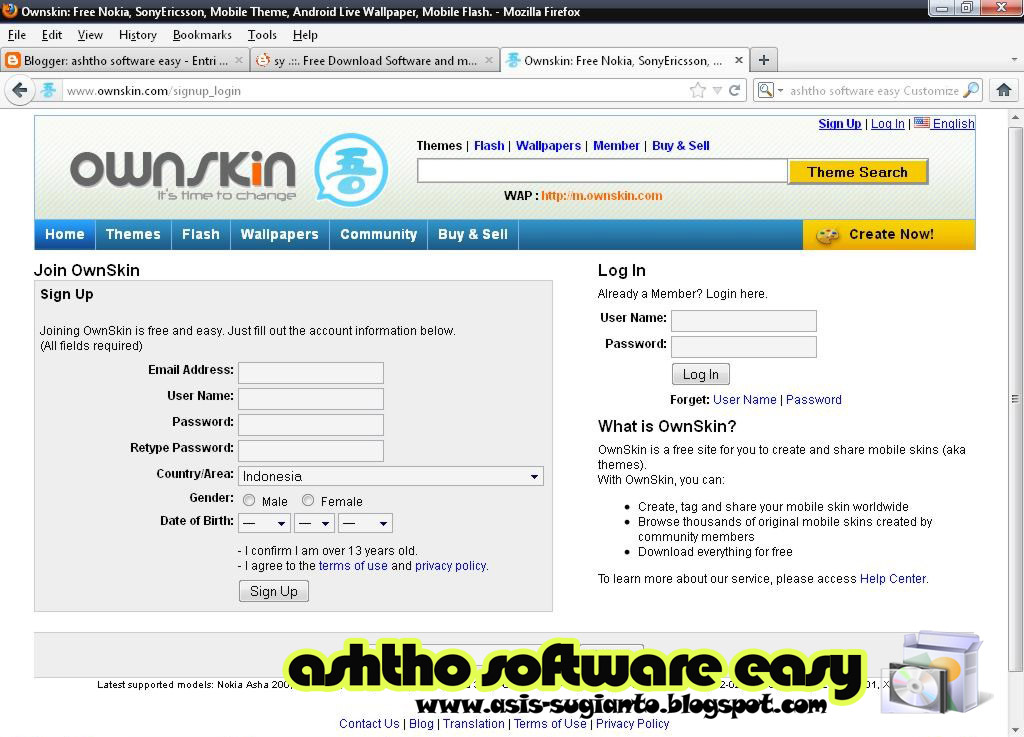
Task: Switch to the Themes navigation tab
Action: [133, 234]
